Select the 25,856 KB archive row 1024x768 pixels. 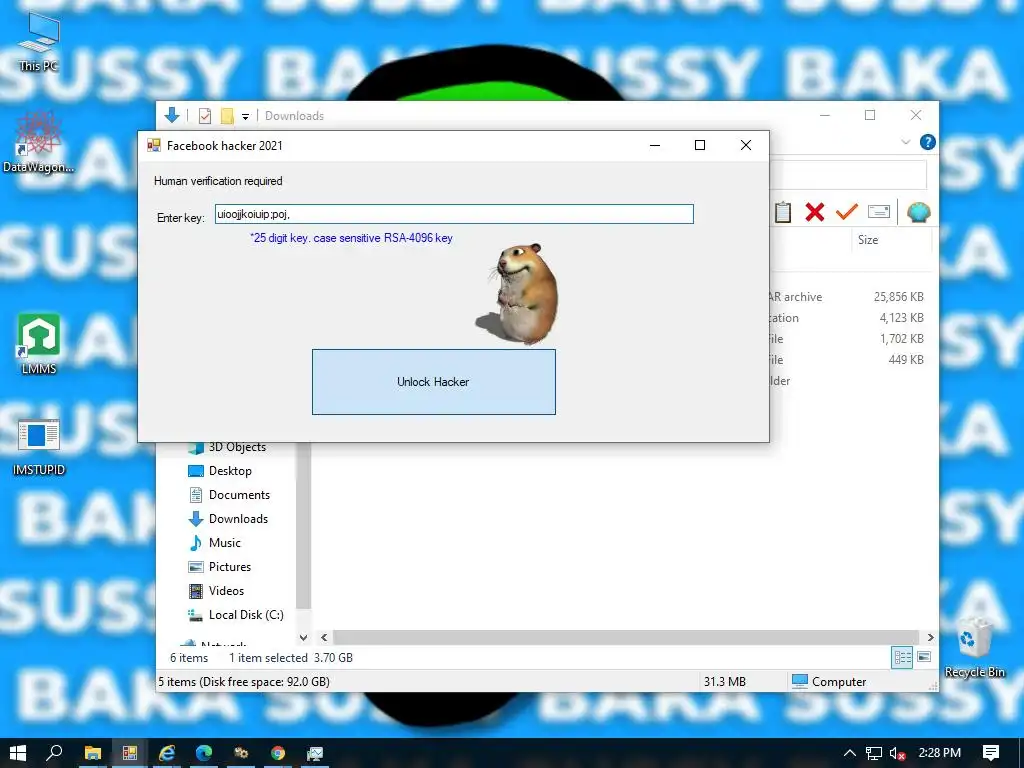849,296
